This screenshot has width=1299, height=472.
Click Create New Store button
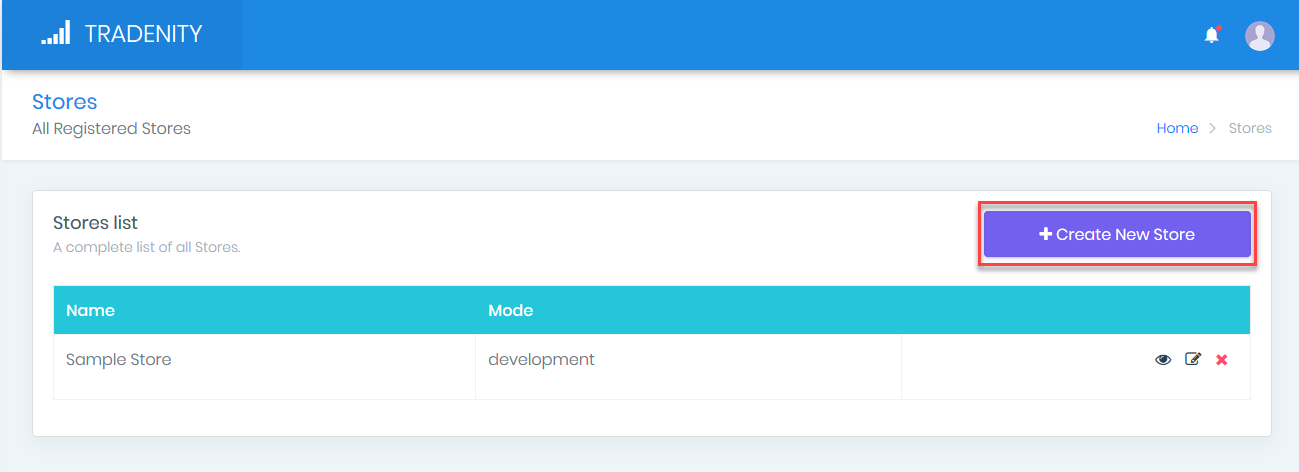[x=1117, y=234]
